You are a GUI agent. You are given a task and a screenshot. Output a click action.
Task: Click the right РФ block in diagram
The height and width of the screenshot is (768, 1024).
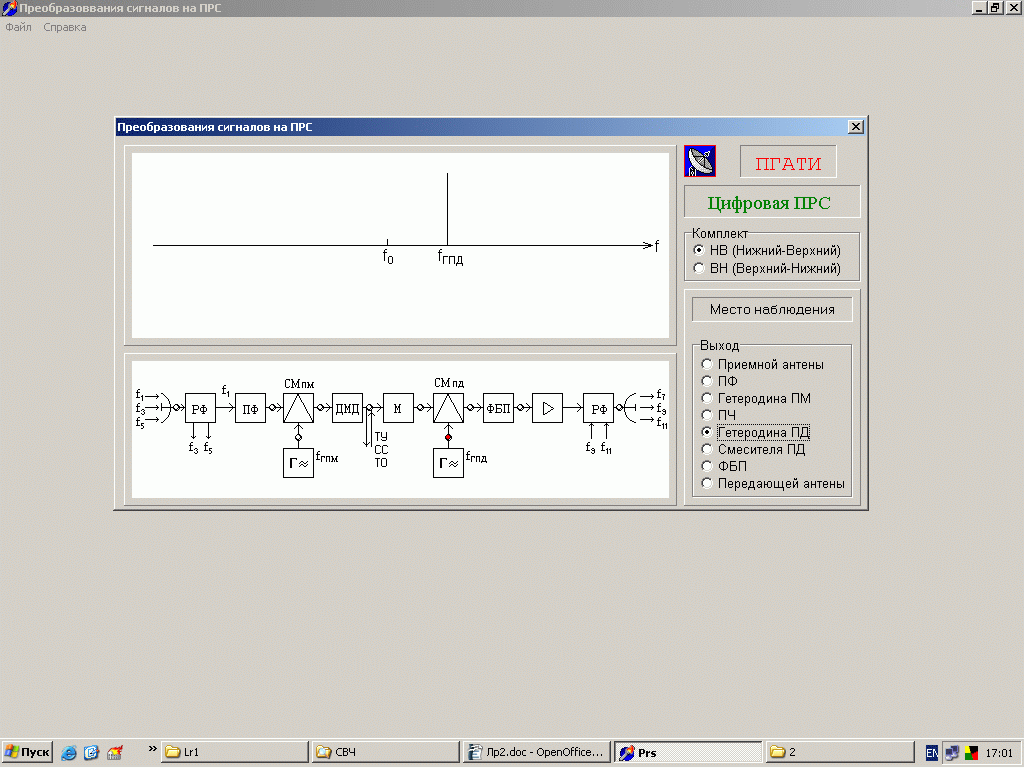(598, 409)
